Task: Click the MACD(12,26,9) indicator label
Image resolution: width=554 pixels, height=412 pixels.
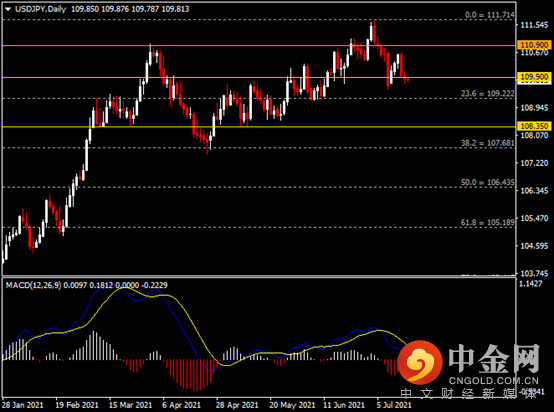Action: click(33, 285)
